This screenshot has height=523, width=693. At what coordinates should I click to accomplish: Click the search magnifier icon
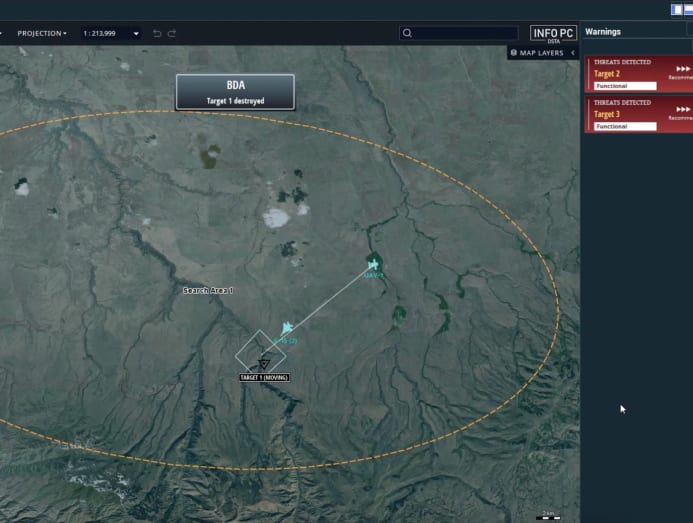click(407, 33)
